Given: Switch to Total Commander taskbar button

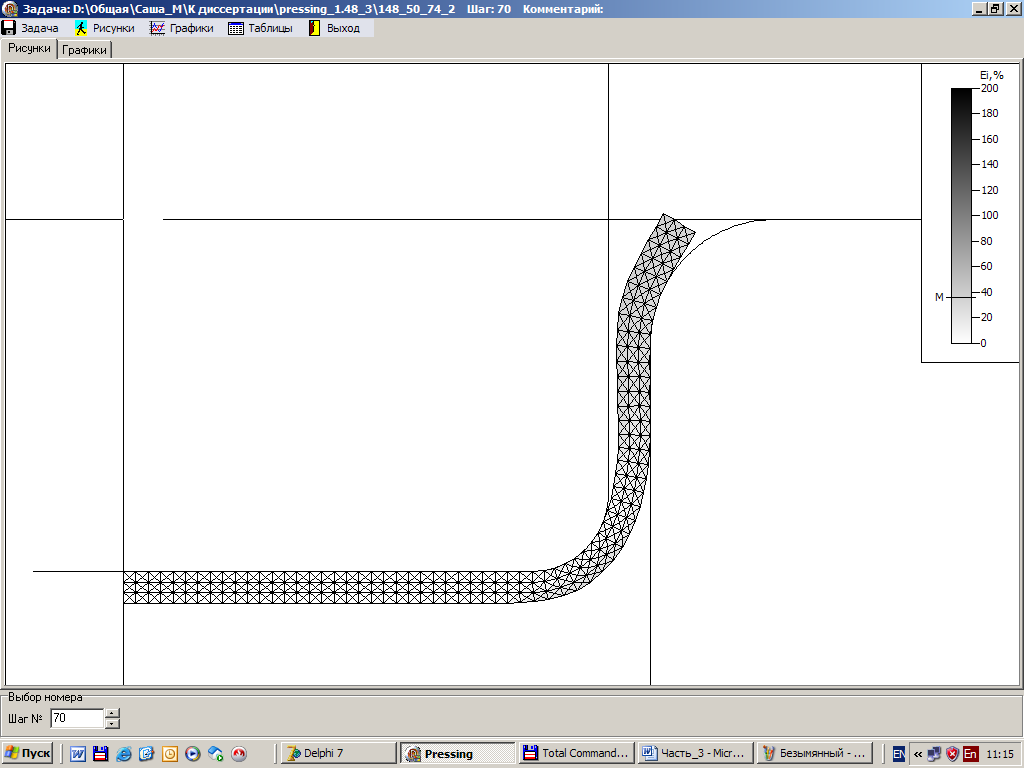Looking at the screenshot, I should point(577,753).
